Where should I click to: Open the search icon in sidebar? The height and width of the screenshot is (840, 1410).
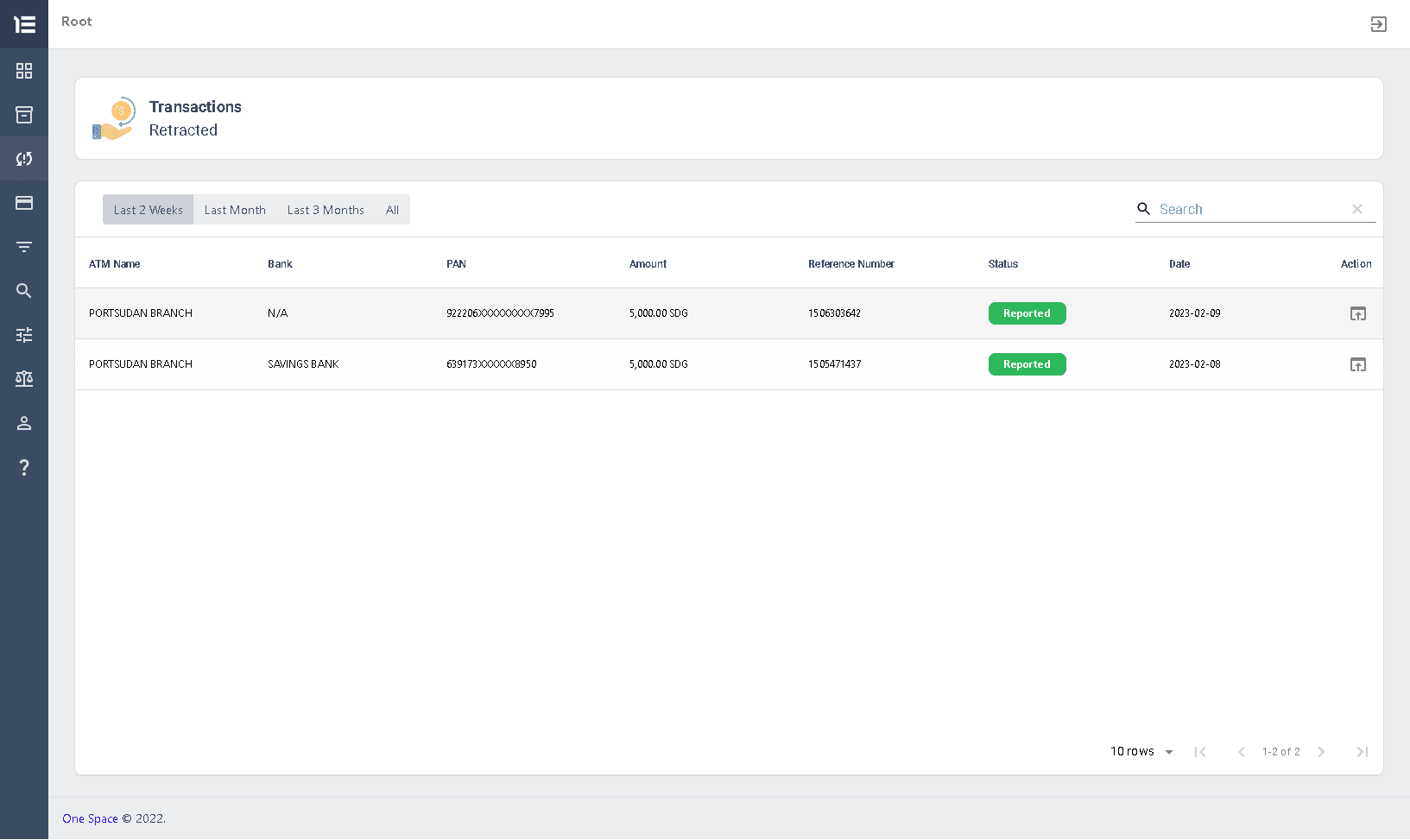point(24,291)
